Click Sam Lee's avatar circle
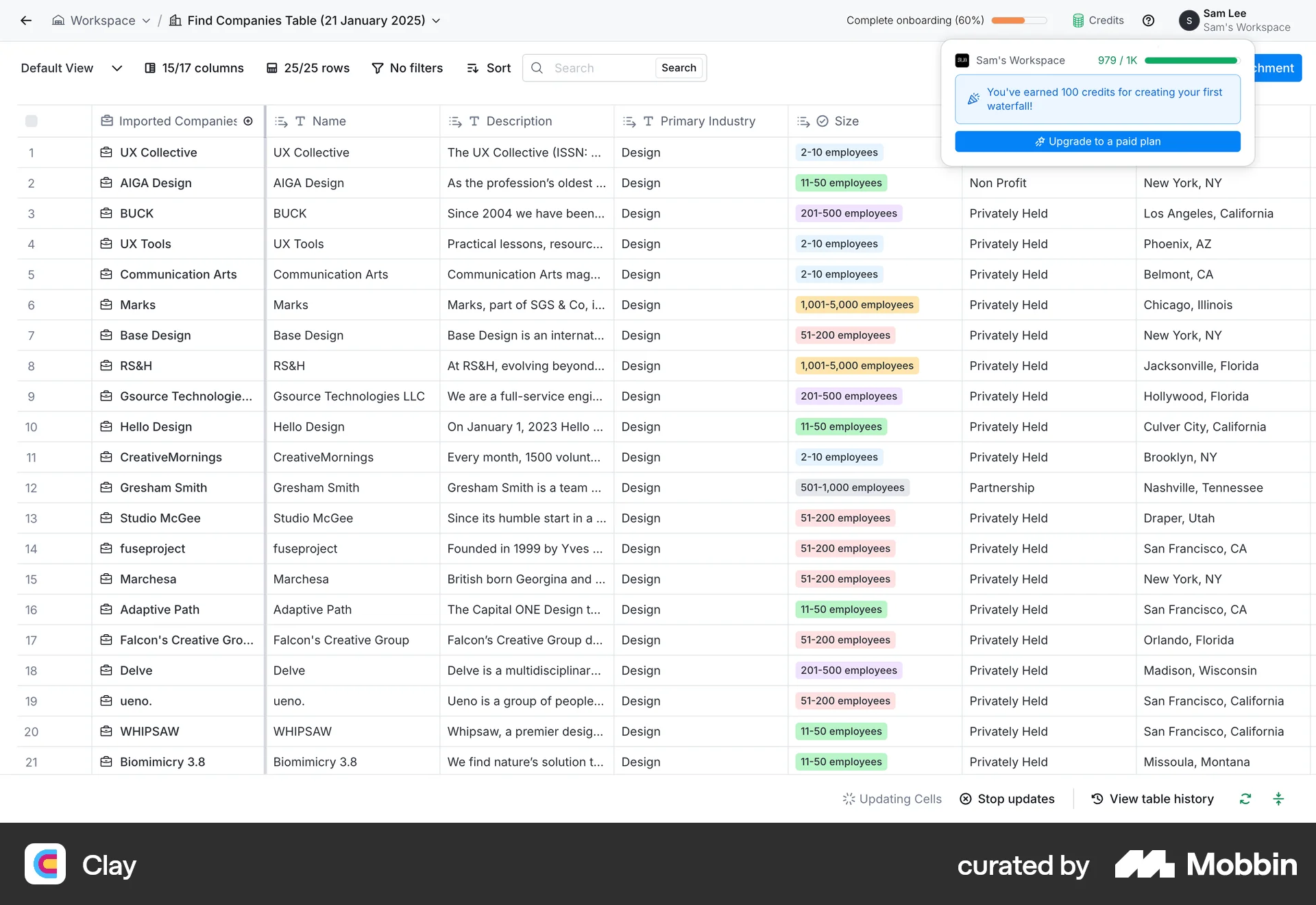Viewport: 1316px width, 905px height. pos(1189,21)
